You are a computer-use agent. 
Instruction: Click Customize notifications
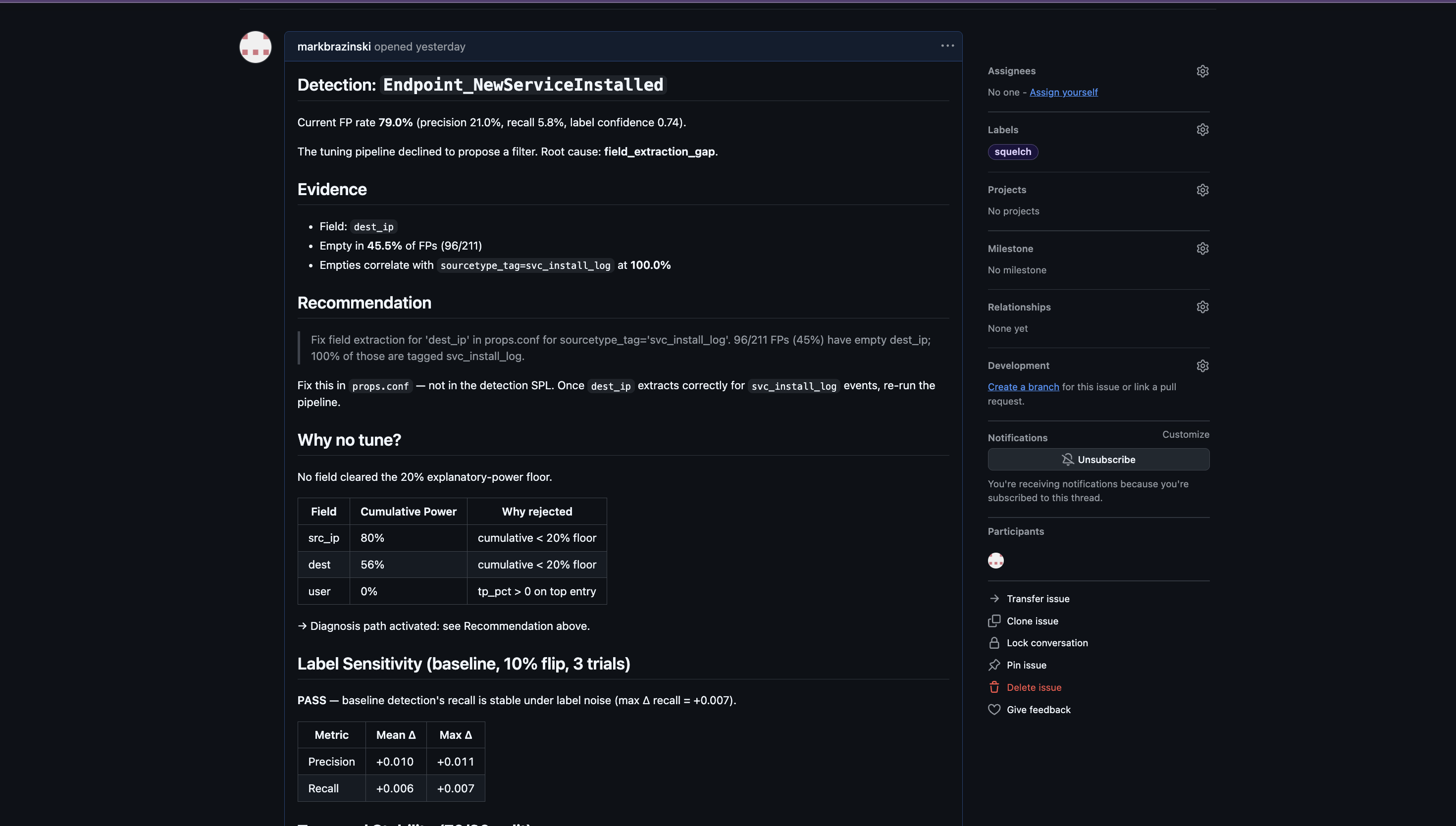tap(1186, 435)
